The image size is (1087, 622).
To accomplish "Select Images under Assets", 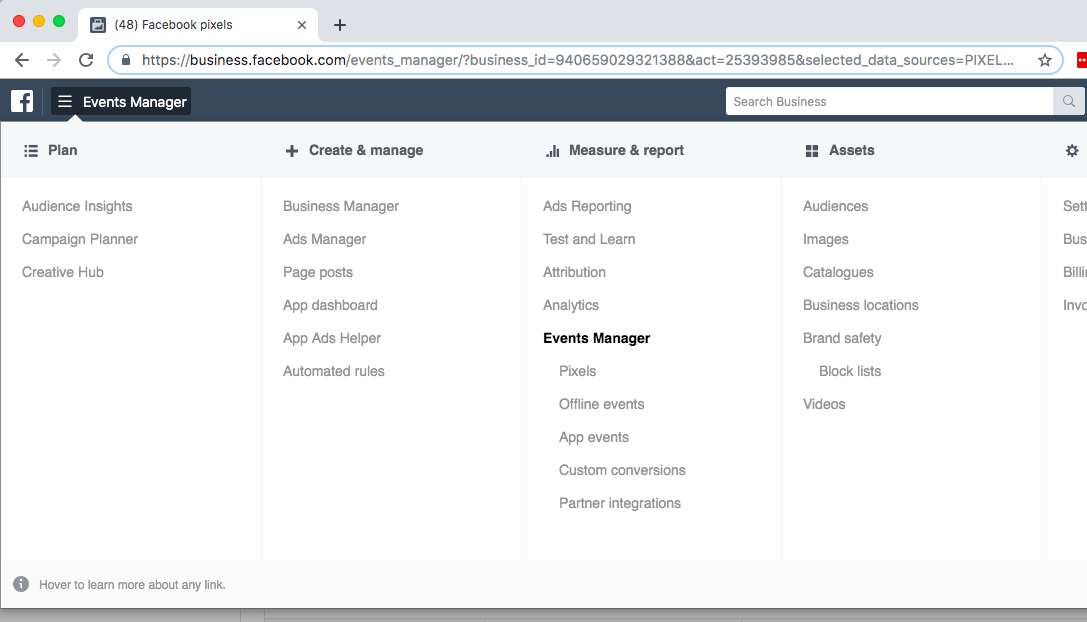I will 826,239.
